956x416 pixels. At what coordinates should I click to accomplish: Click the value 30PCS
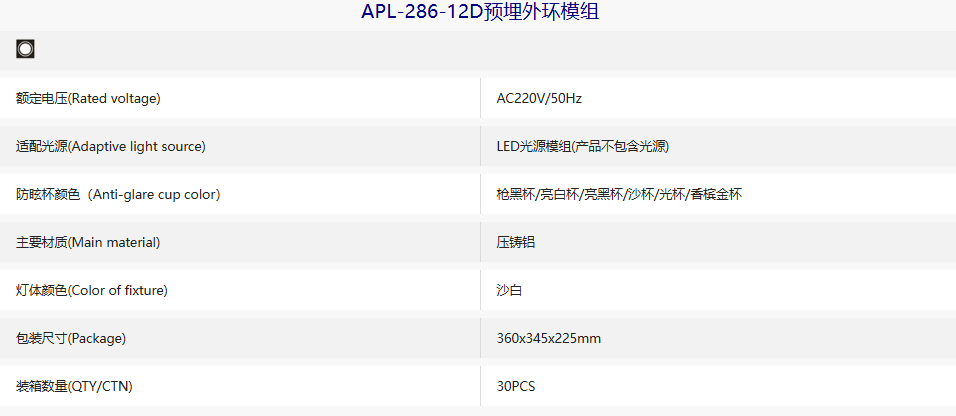[x=516, y=387]
